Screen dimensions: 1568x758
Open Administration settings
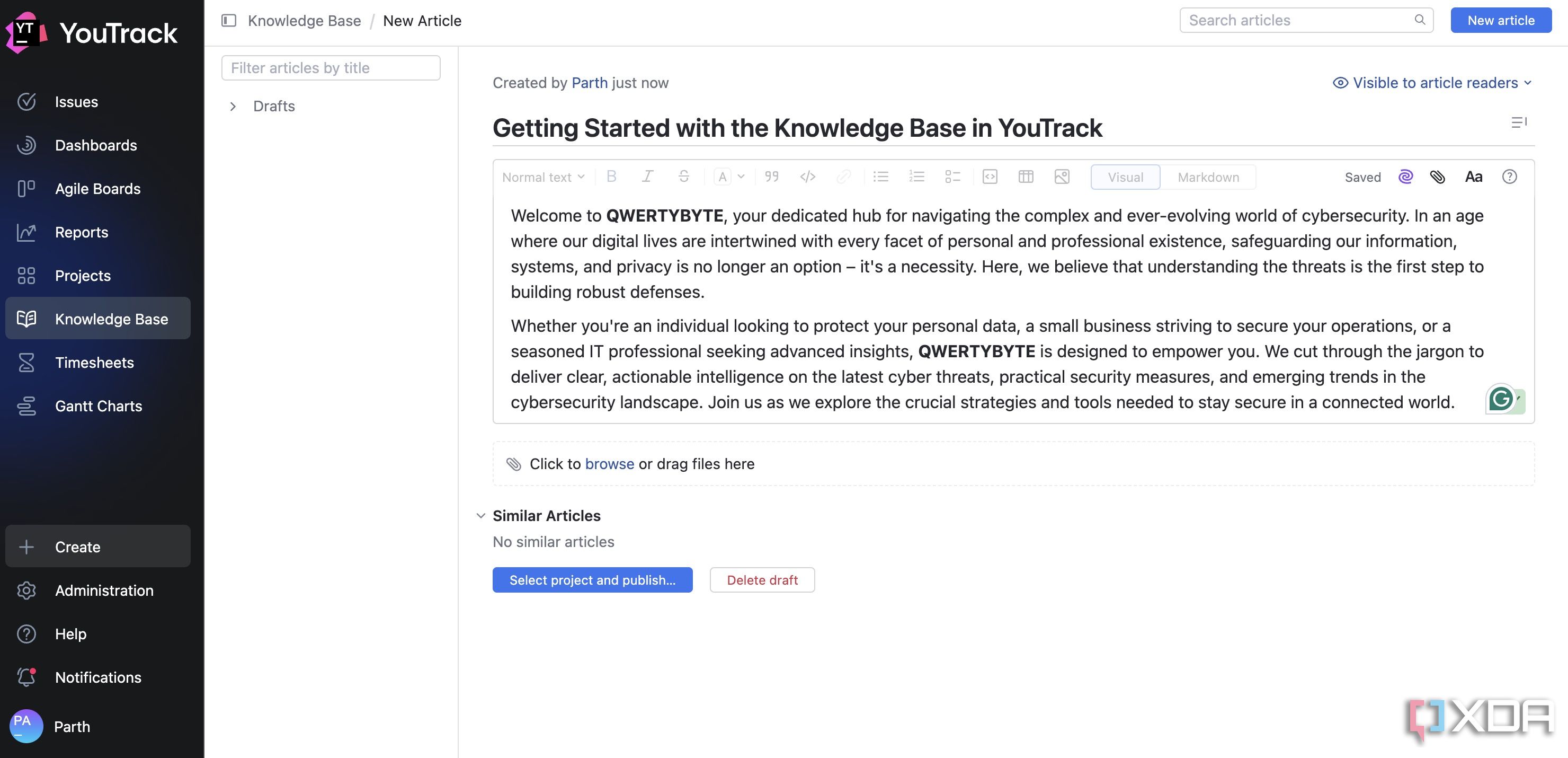[98, 590]
